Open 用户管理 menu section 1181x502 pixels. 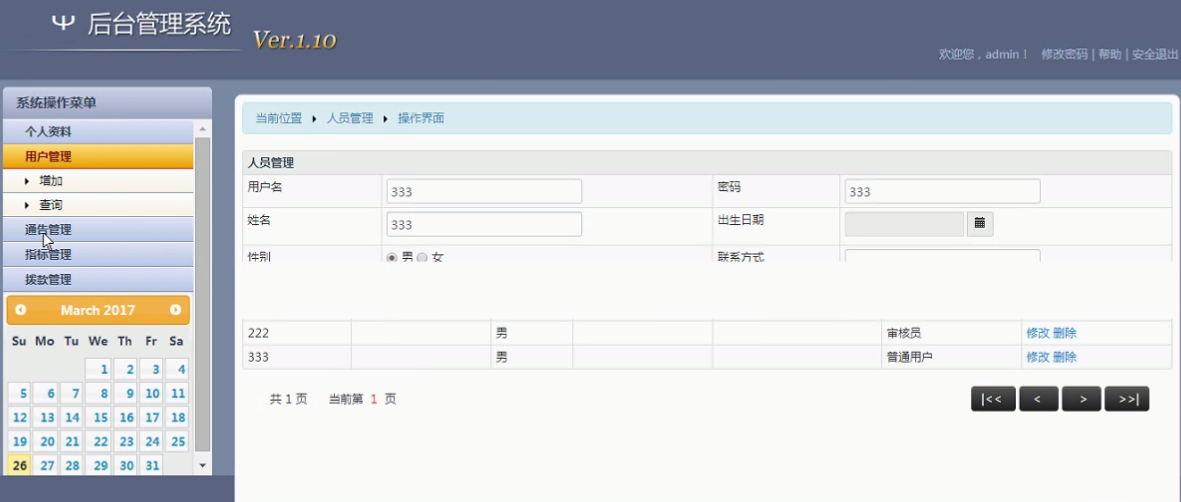point(98,156)
